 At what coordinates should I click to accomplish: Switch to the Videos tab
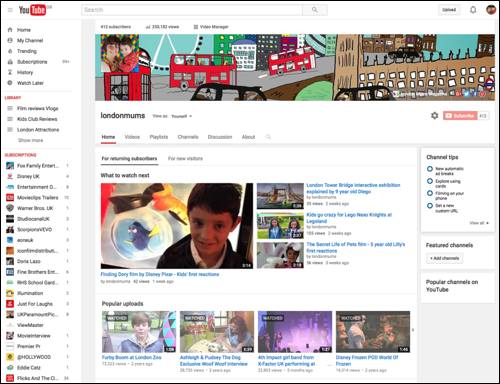point(132,137)
